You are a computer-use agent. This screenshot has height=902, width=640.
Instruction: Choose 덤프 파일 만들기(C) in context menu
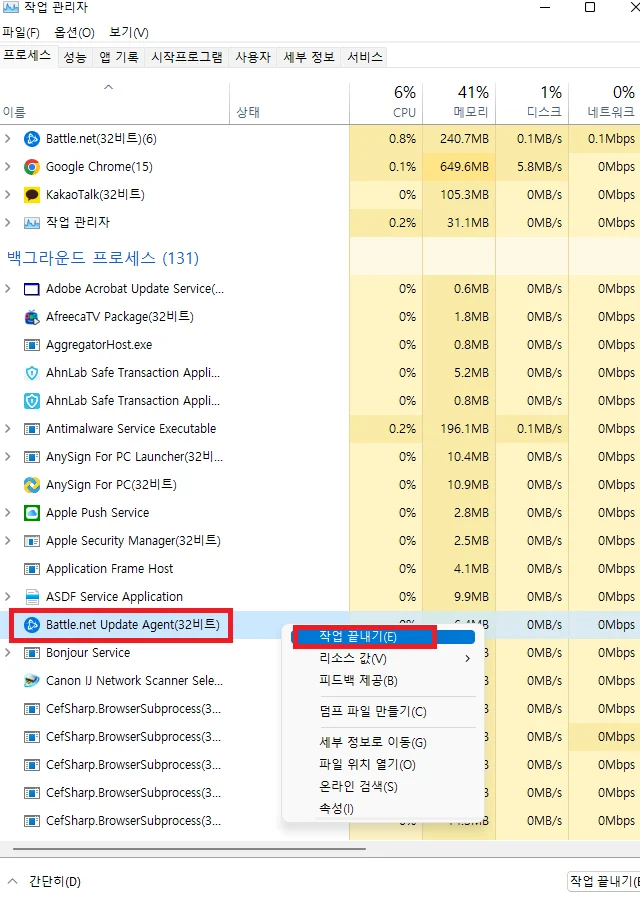point(383,712)
